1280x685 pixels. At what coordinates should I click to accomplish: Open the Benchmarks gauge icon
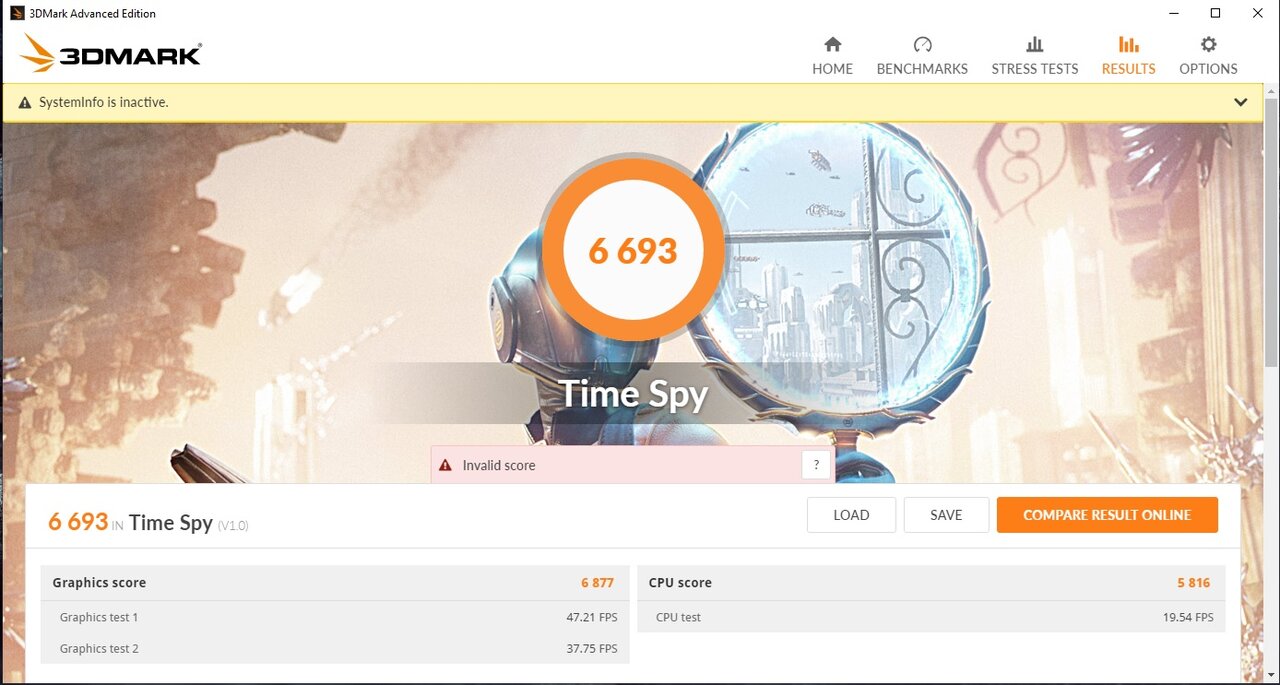[x=922, y=44]
